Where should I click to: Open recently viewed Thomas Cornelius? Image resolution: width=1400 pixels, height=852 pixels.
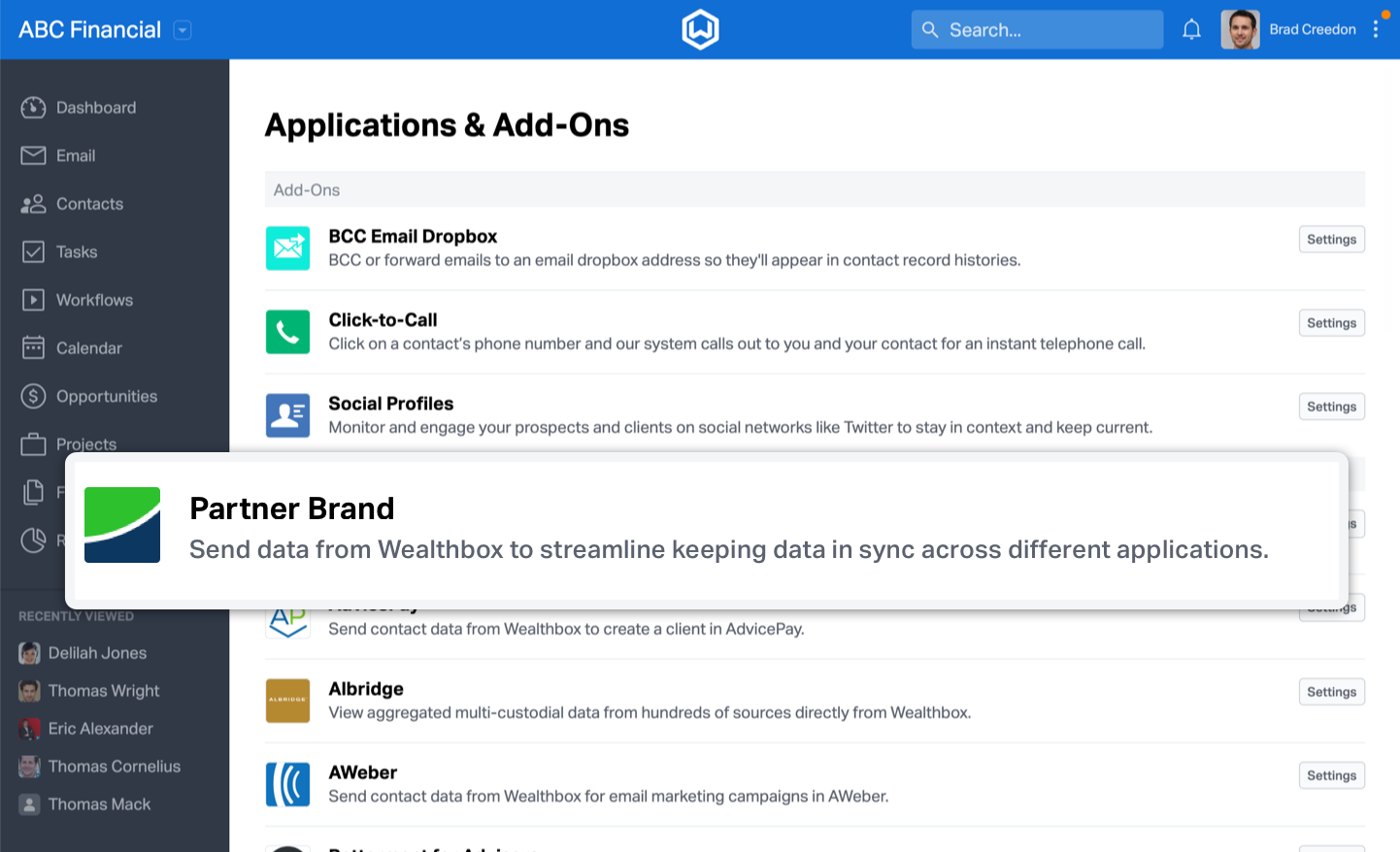pyautogui.click(x=115, y=767)
